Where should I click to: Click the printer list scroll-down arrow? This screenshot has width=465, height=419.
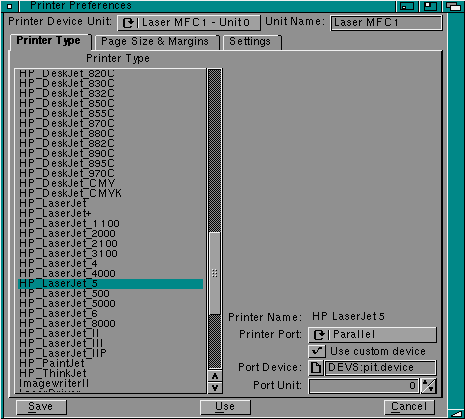(x=215, y=388)
